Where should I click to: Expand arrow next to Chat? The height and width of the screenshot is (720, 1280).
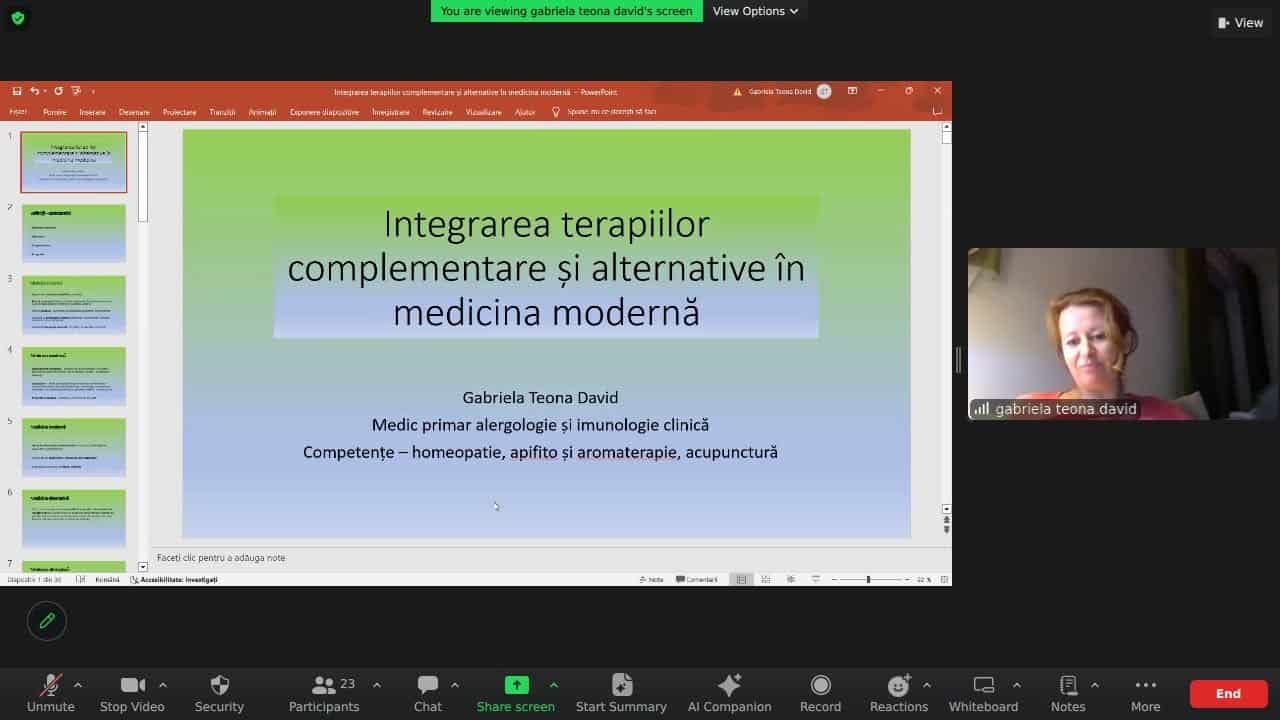pos(455,685)
